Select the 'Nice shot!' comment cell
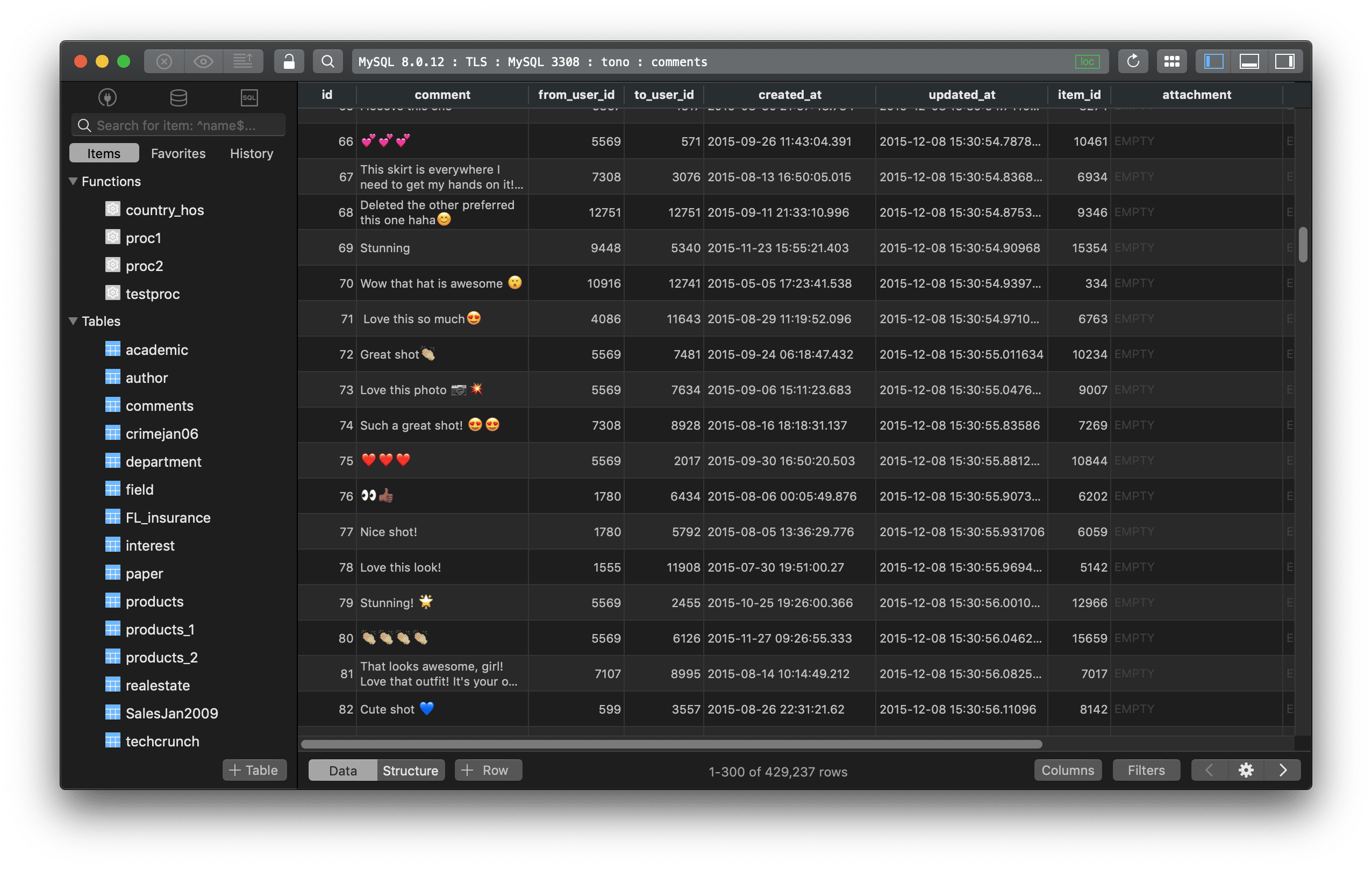 442,532
